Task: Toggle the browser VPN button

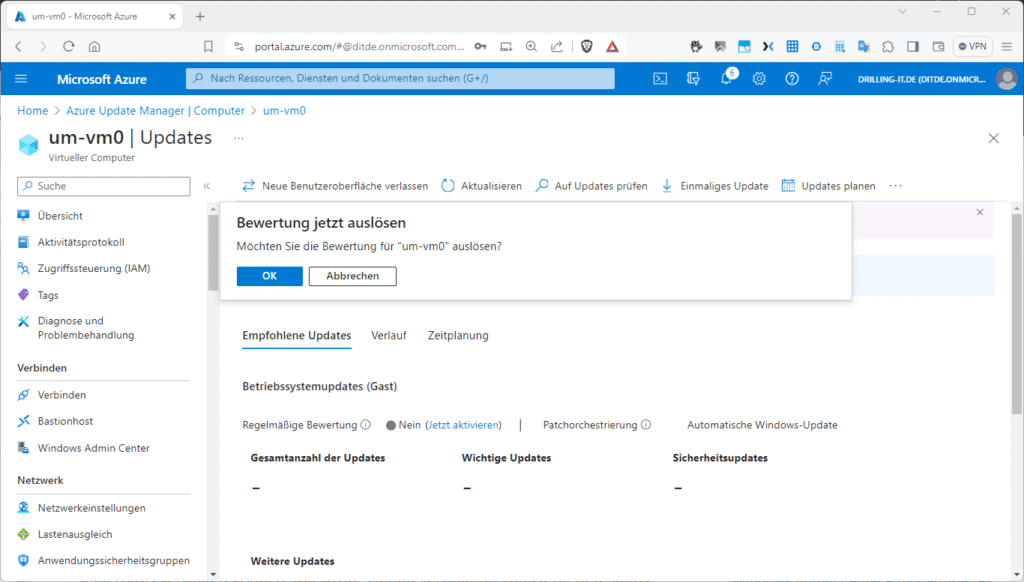Action: [972, 46]
